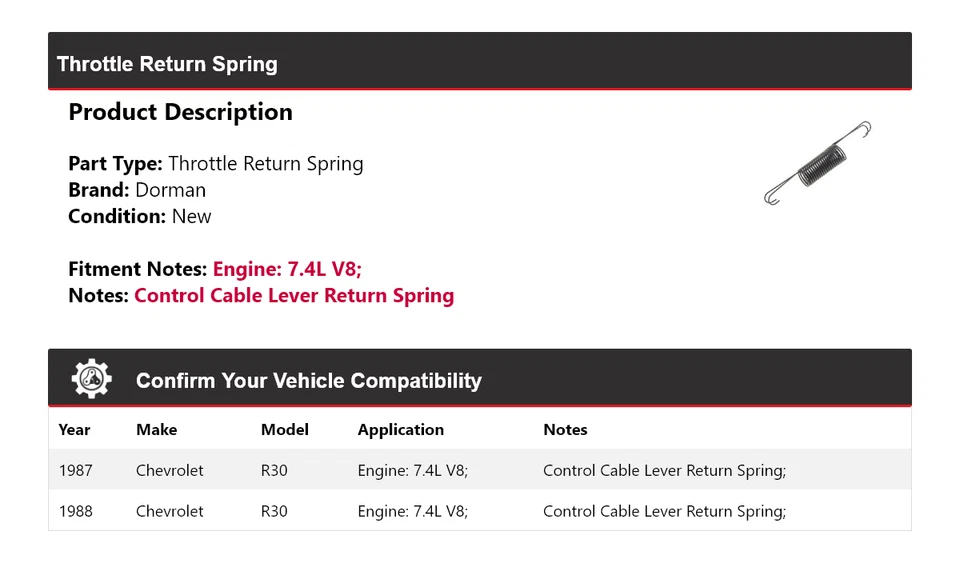
Task: Click R30 model in the 1988 row
Action: (274, 511)
